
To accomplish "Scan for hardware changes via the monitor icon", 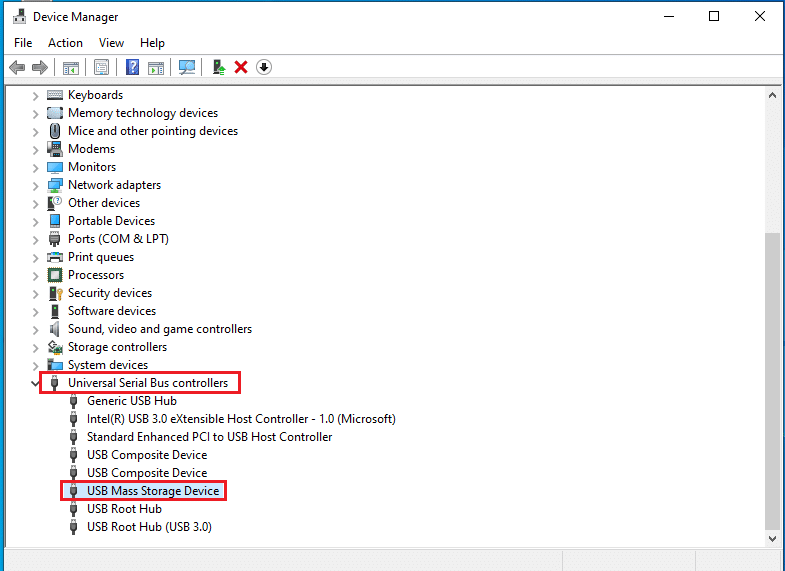I will point(187,67).
